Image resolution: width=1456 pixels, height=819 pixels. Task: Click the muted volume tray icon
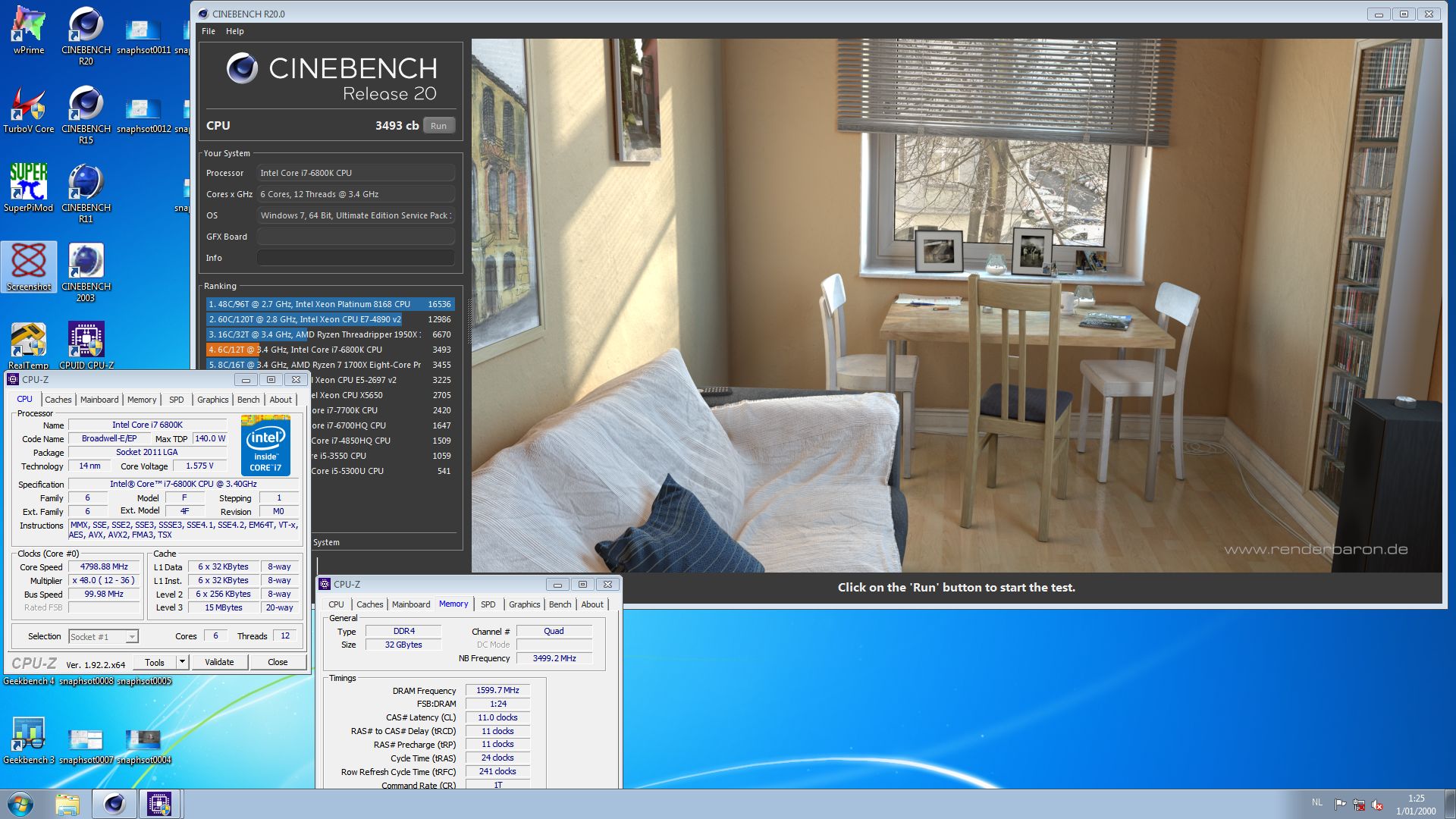pos(1377,805)
